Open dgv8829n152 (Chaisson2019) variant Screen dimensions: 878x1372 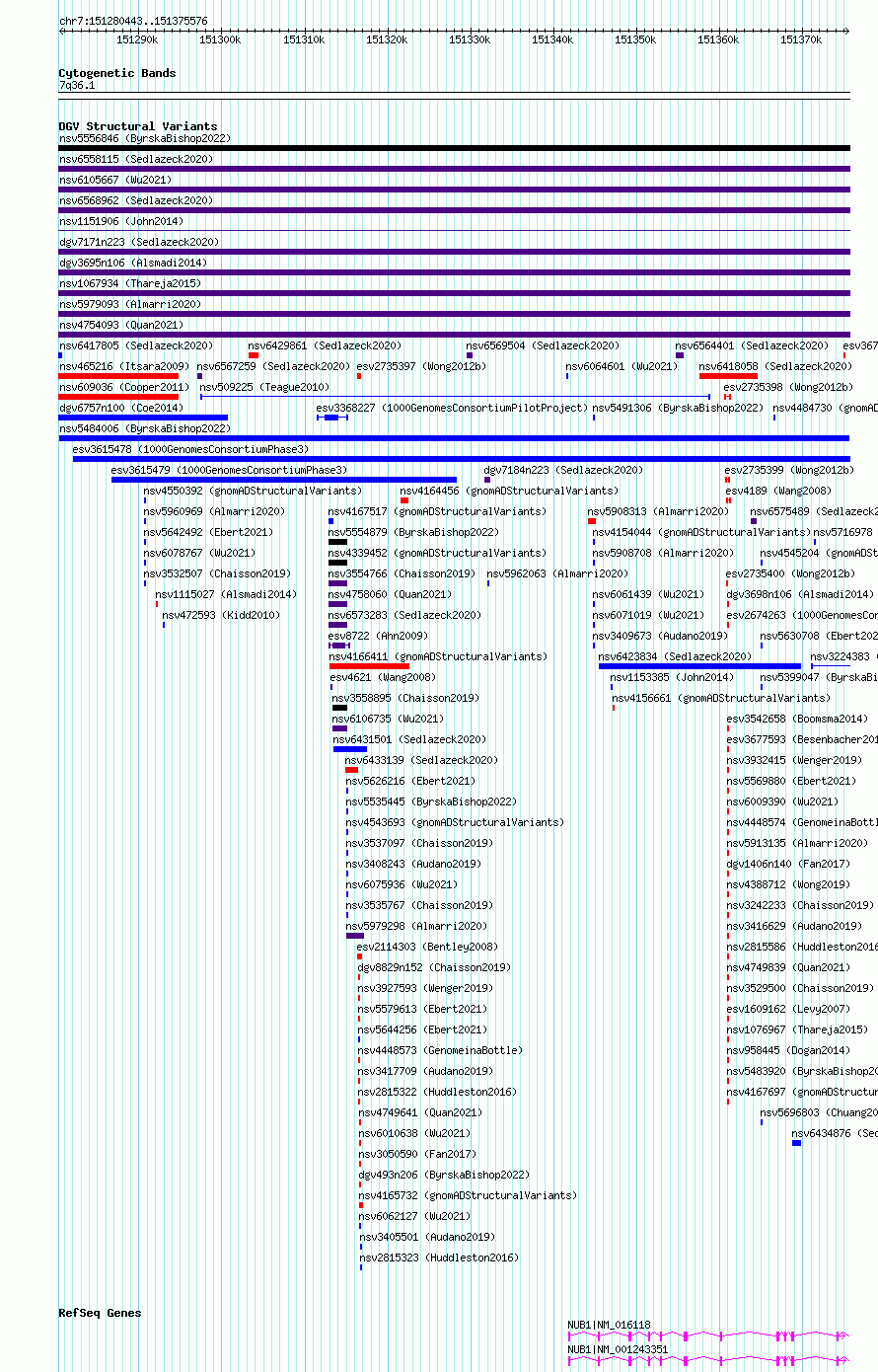tap(434, 968)
